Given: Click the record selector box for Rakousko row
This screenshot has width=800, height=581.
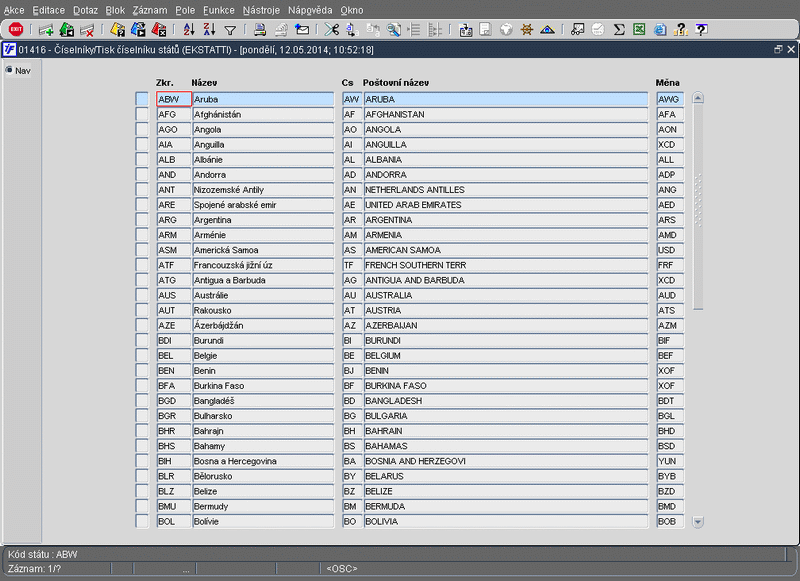Looking at the screenshot, I should click(142, 310).
